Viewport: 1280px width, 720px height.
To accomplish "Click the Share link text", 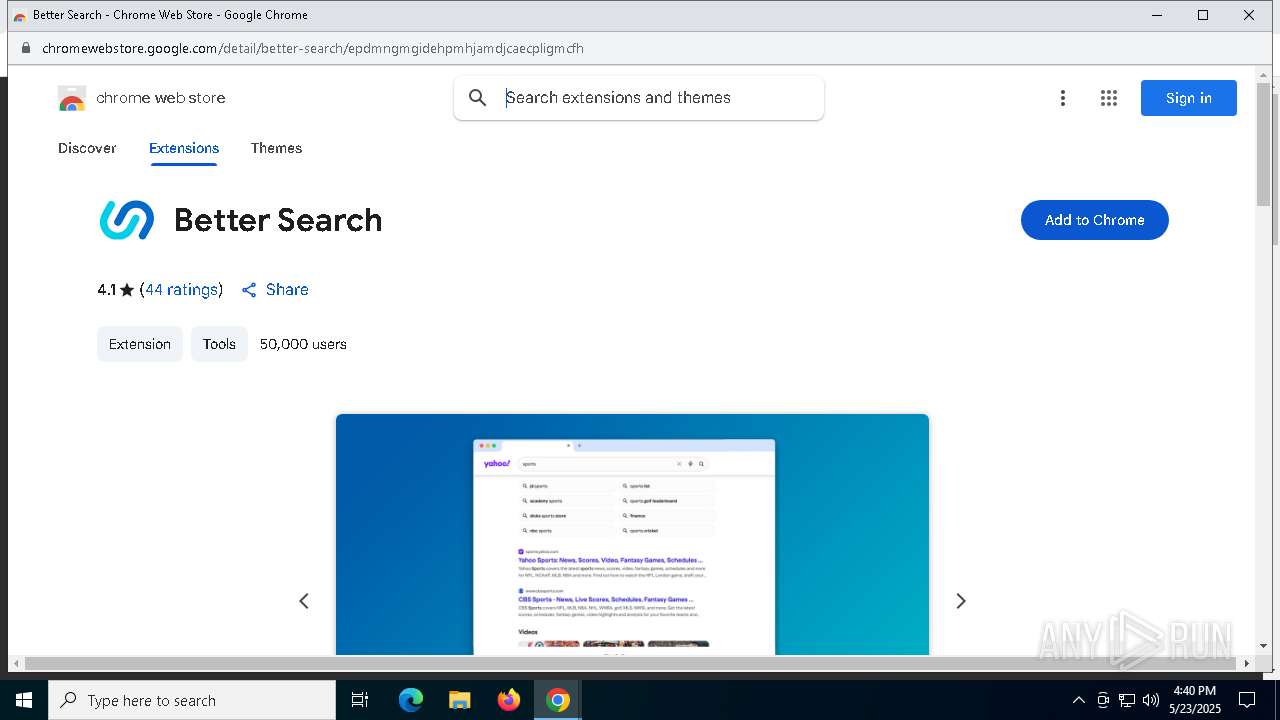I will click(x=287, y=290).
